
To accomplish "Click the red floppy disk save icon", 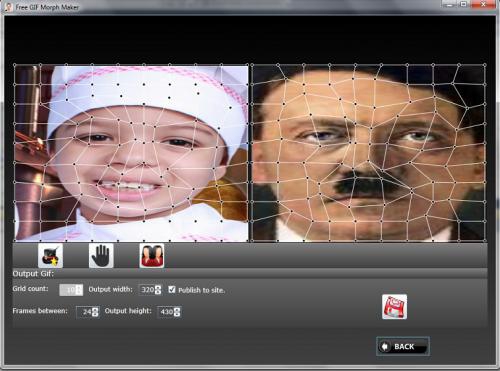I will (x=395, y=307).
